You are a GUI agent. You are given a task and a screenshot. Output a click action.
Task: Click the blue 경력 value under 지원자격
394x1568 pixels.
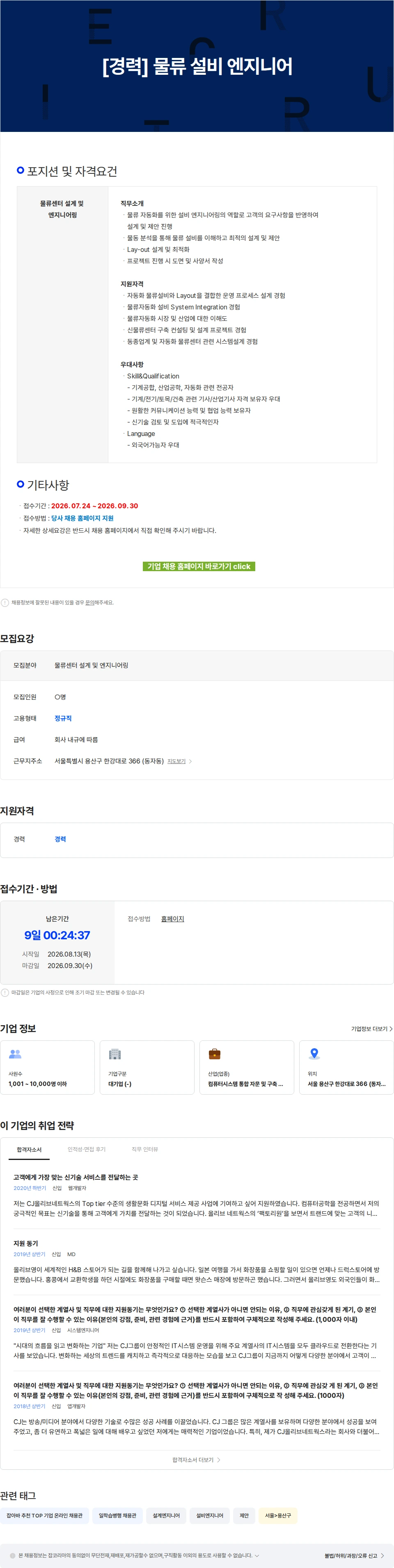click(x=60, y=839)
